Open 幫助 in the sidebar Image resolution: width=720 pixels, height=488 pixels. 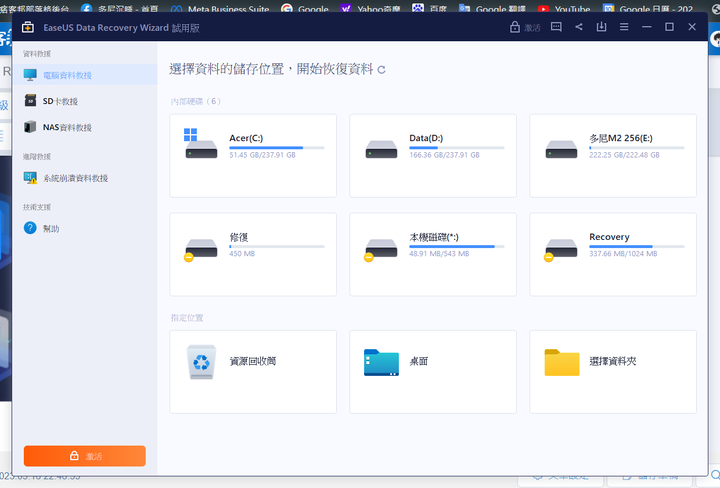click(x=85, y=228)
